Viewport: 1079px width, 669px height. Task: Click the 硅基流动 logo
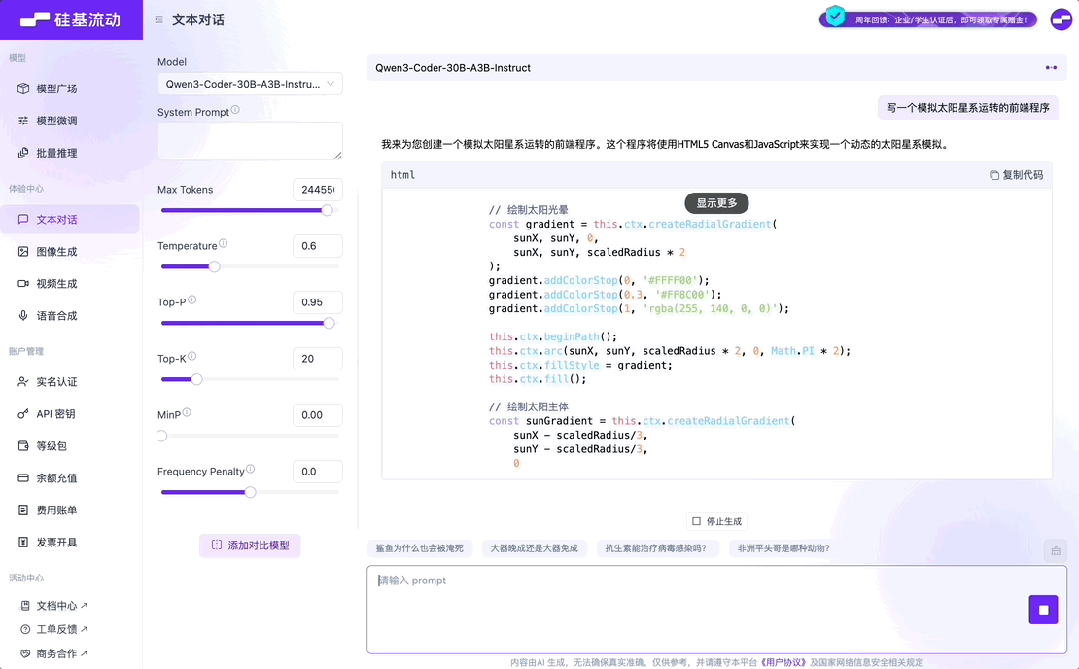click(x=70, y=19)
